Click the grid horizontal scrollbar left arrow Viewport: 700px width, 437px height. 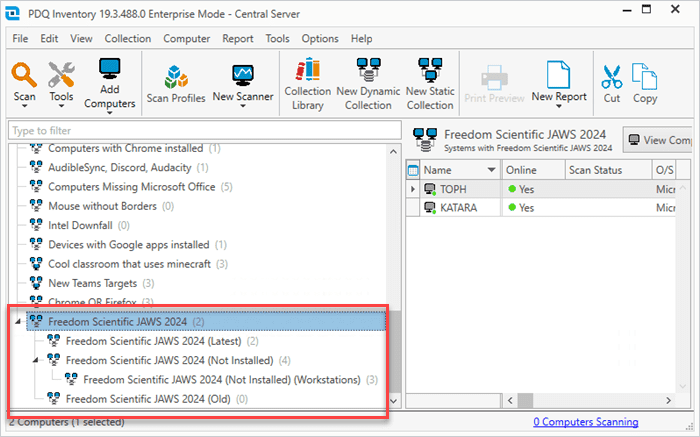510,400
